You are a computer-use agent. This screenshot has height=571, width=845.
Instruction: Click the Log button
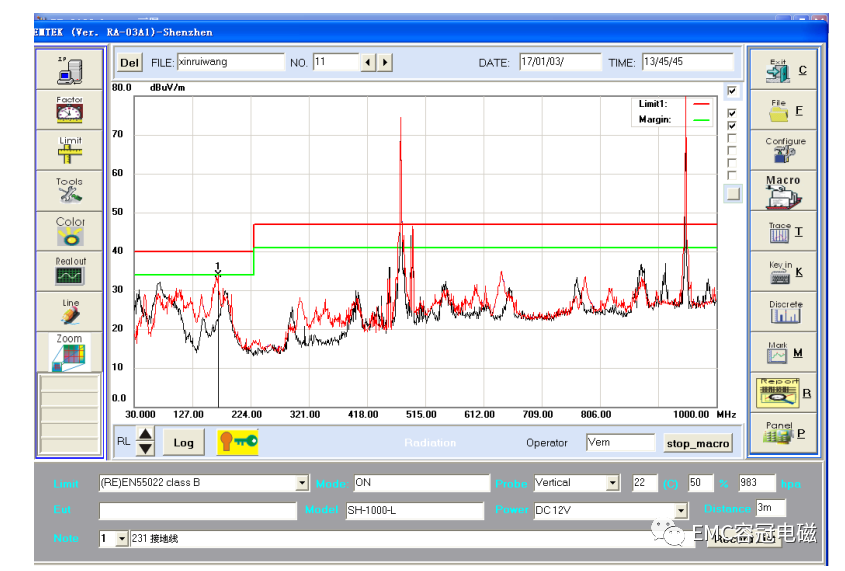(x=183, y=442)
